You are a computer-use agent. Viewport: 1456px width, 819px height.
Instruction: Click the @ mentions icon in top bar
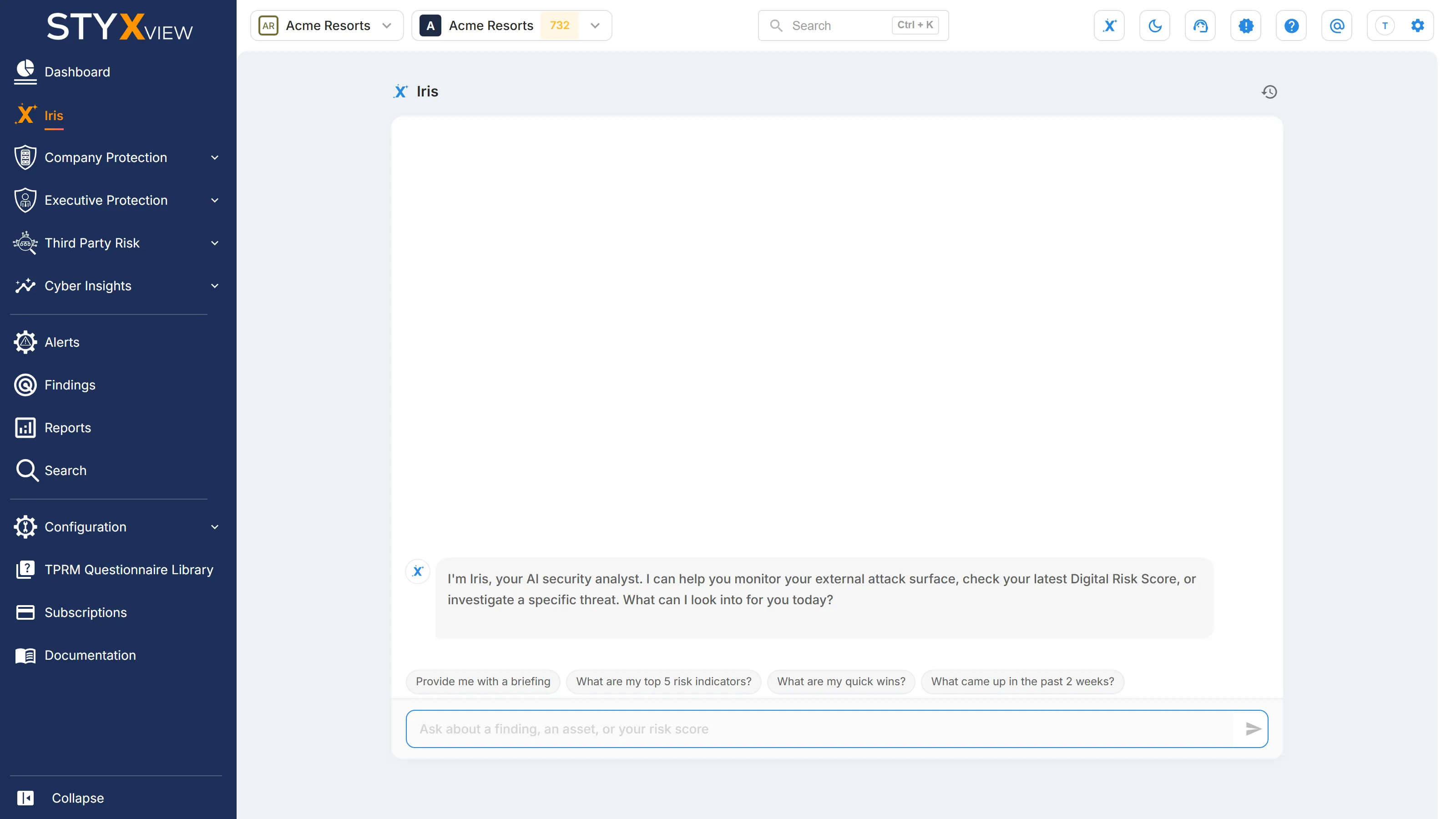(1337, 25)
